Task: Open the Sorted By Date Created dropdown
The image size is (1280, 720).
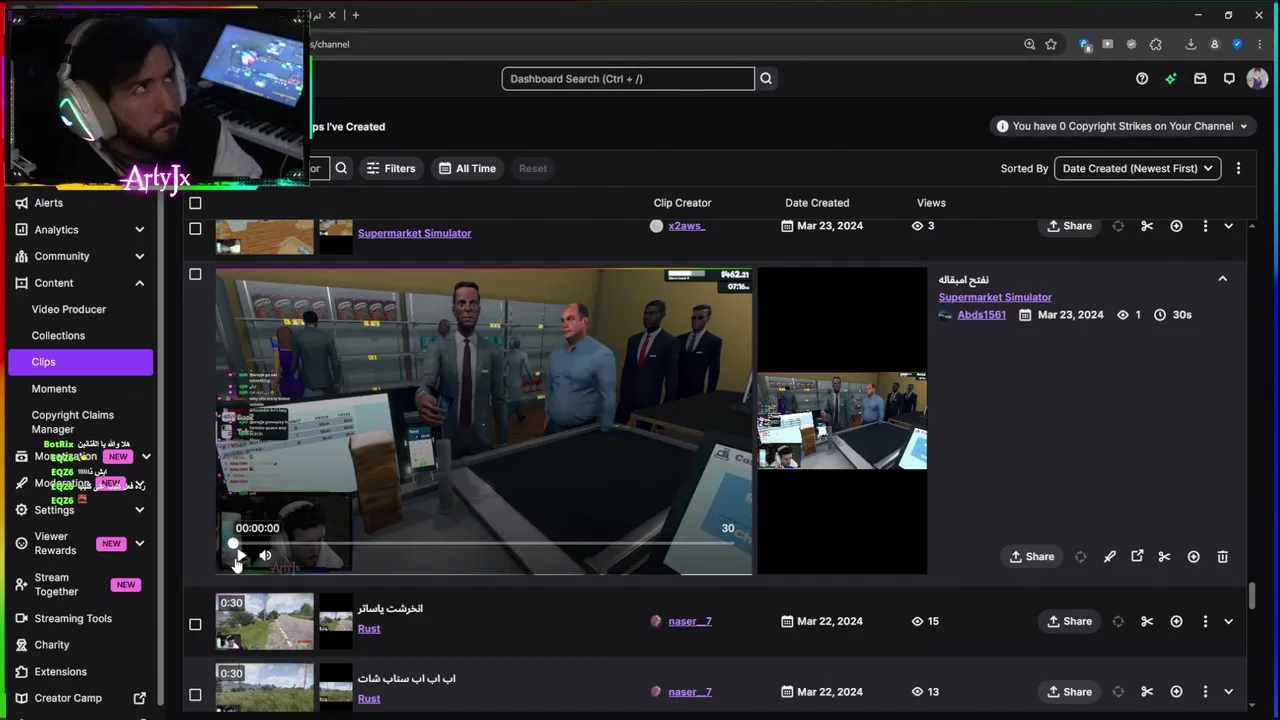Action: coord(1137,168)
